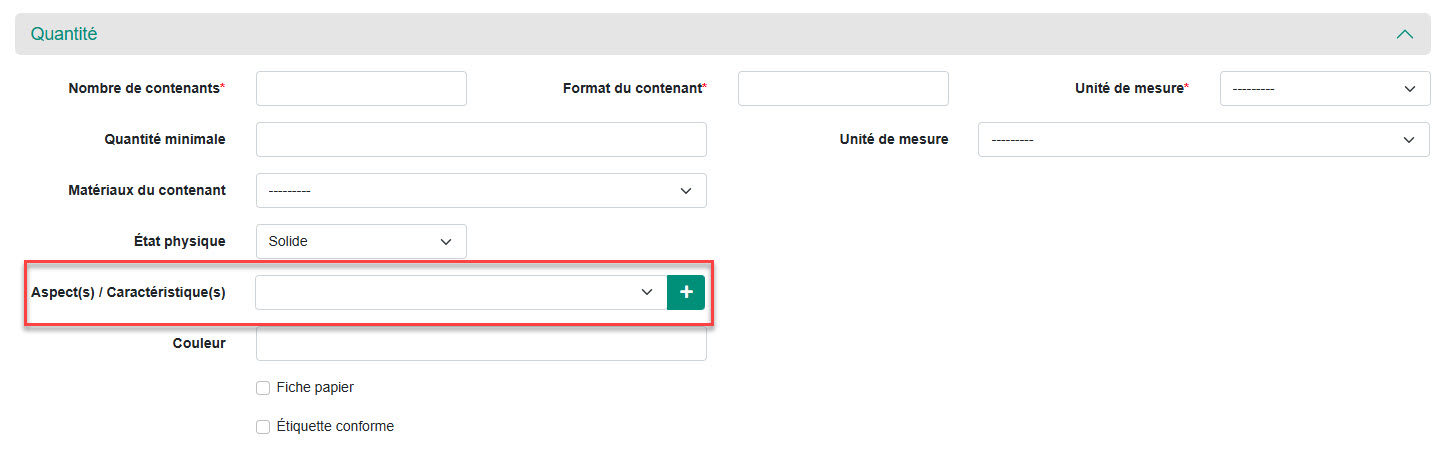Image resolution: width=1444 pixels, height=458 pixels.
Task: Focus the Format du contenant field
Action: [x=843, y=89]
